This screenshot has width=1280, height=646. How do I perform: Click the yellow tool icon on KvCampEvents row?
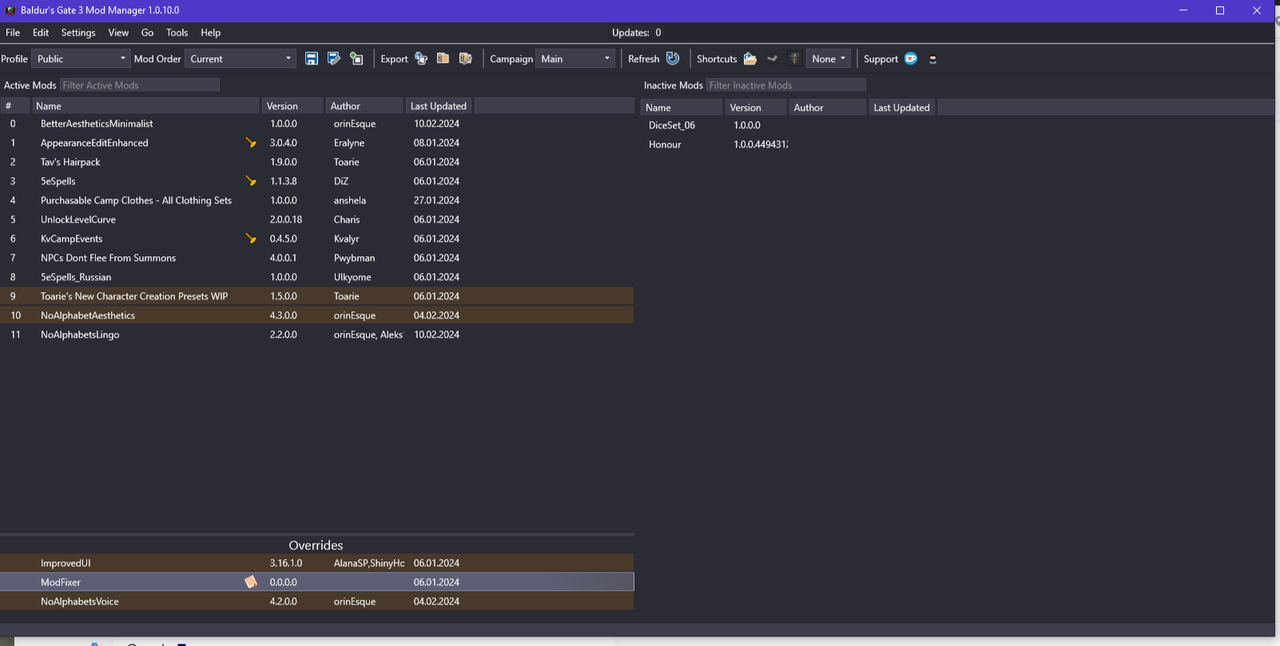[251, 239]
